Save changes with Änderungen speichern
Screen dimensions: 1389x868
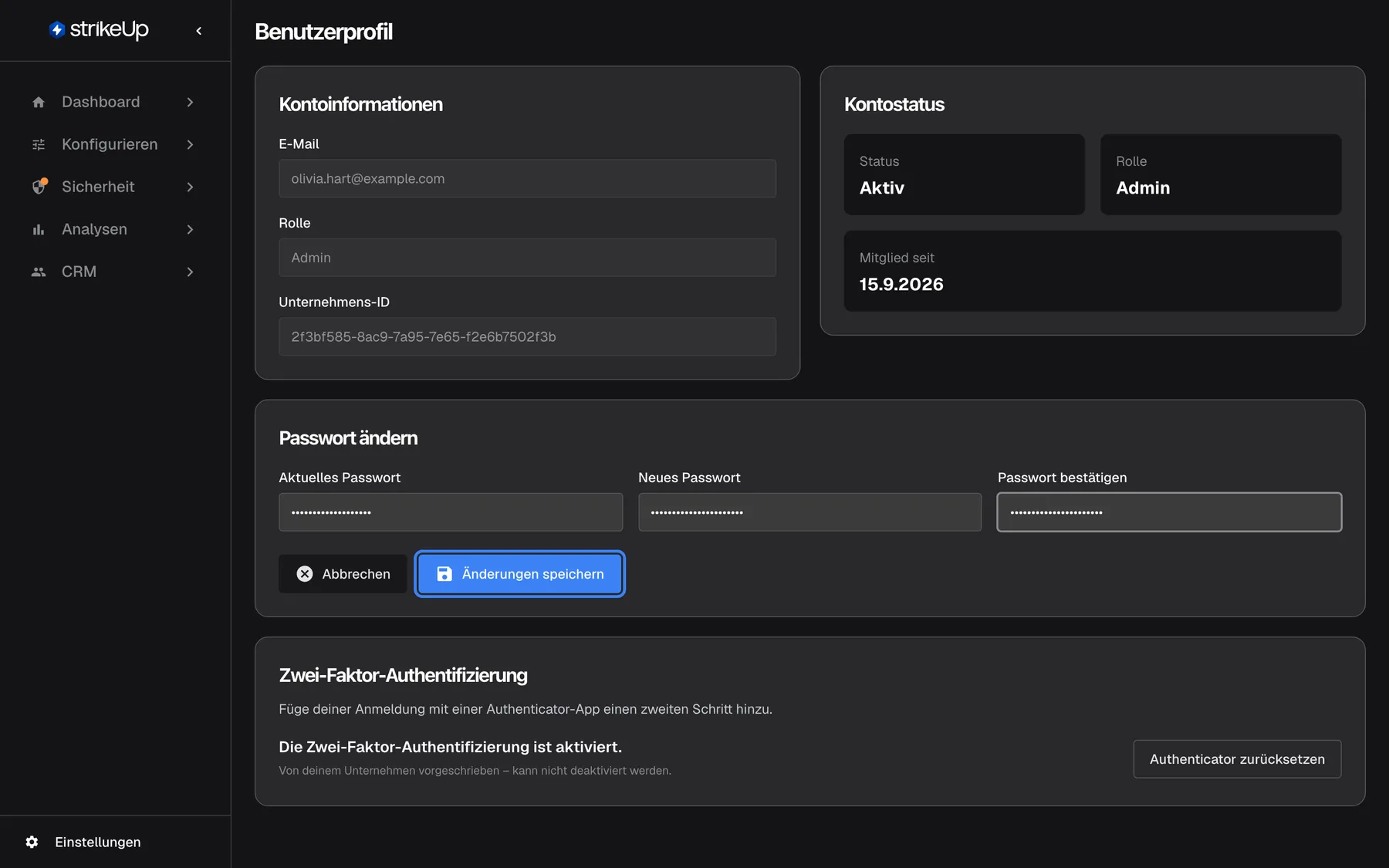click(x=520, y=574)
